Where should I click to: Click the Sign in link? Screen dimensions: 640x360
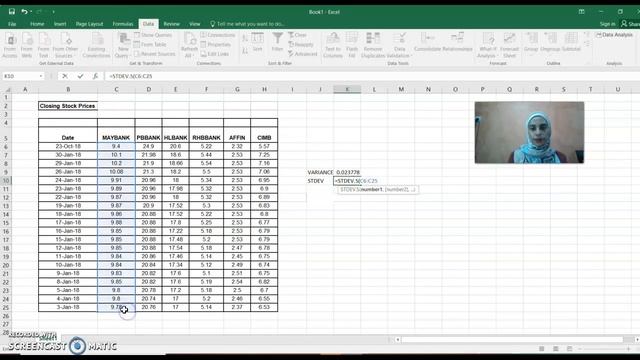point(607,24)
